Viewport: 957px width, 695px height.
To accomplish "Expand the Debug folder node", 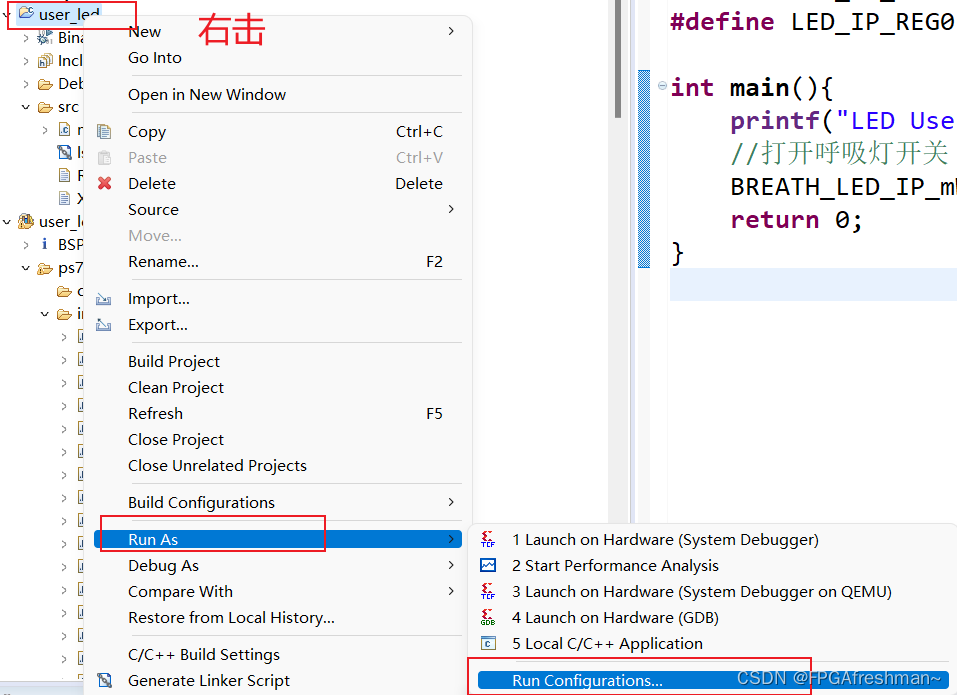I will coord(26,84).
